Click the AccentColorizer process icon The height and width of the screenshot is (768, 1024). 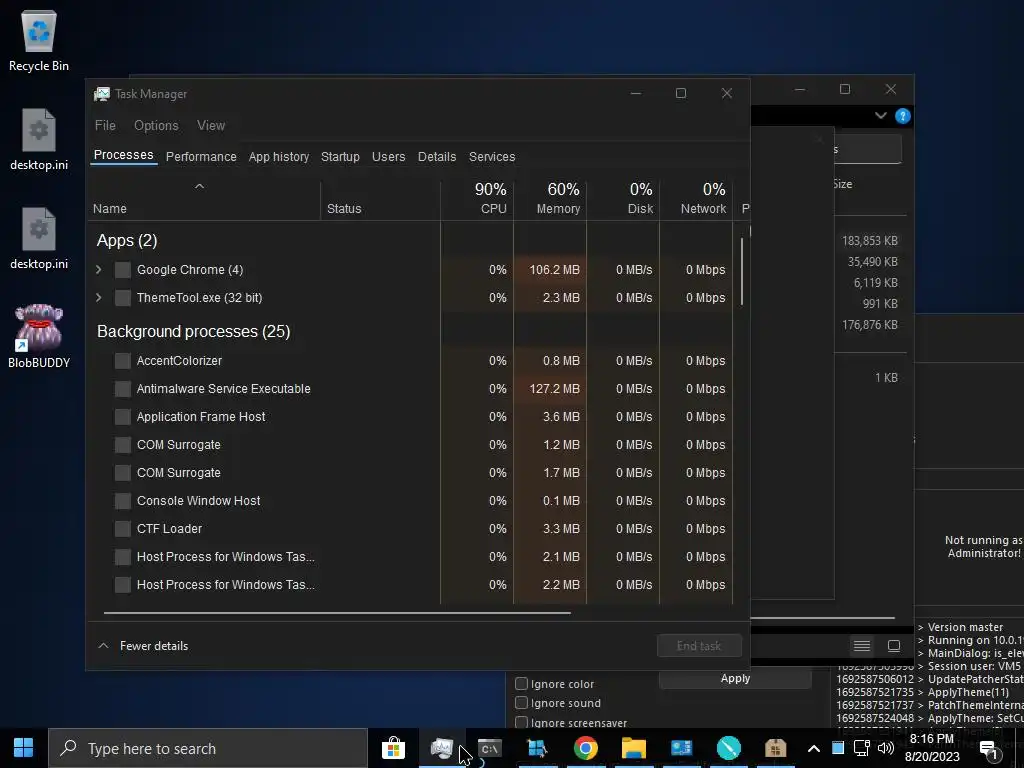(123, 360)
